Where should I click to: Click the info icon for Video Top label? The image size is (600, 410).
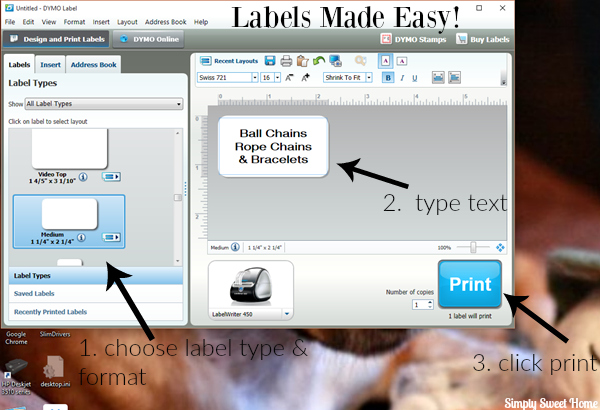tap(83, 176)
